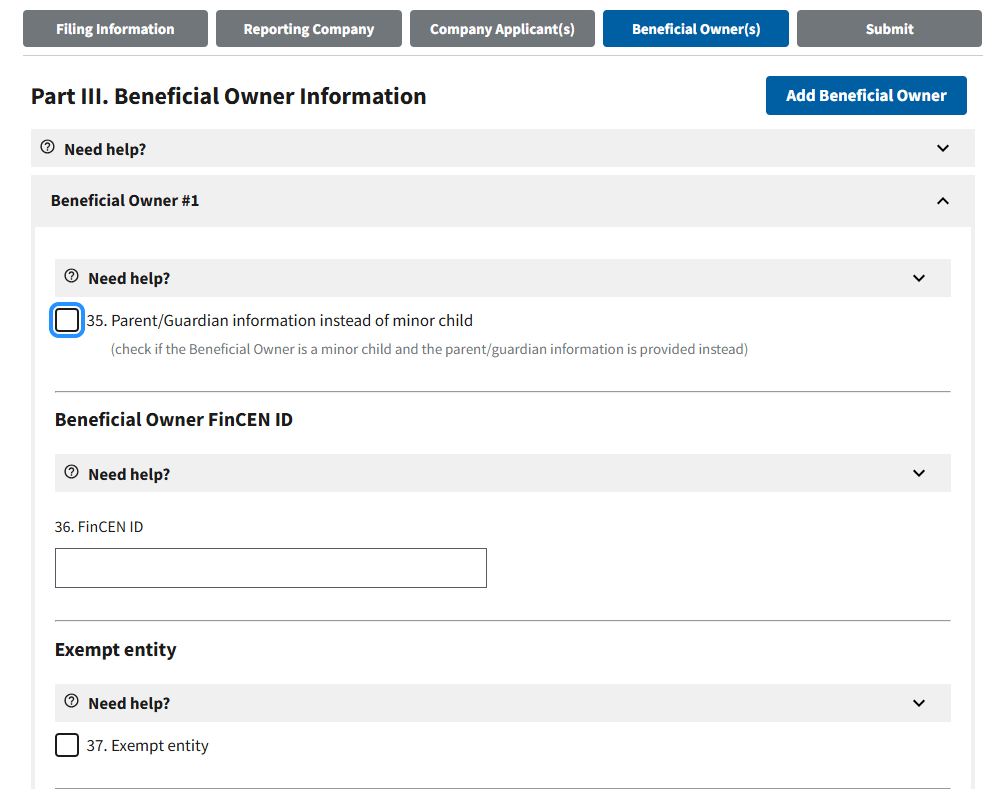Focus the 36. FinCEN ID input field

pos(270,568)
